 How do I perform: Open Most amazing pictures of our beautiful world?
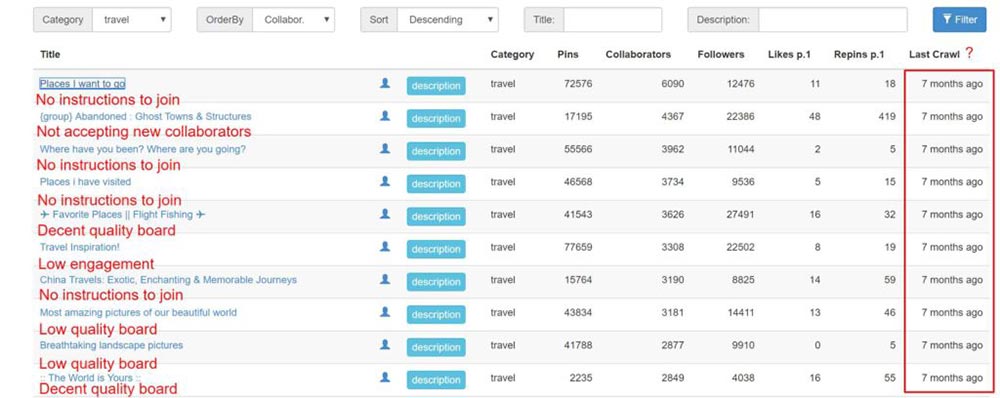[138, 312]
